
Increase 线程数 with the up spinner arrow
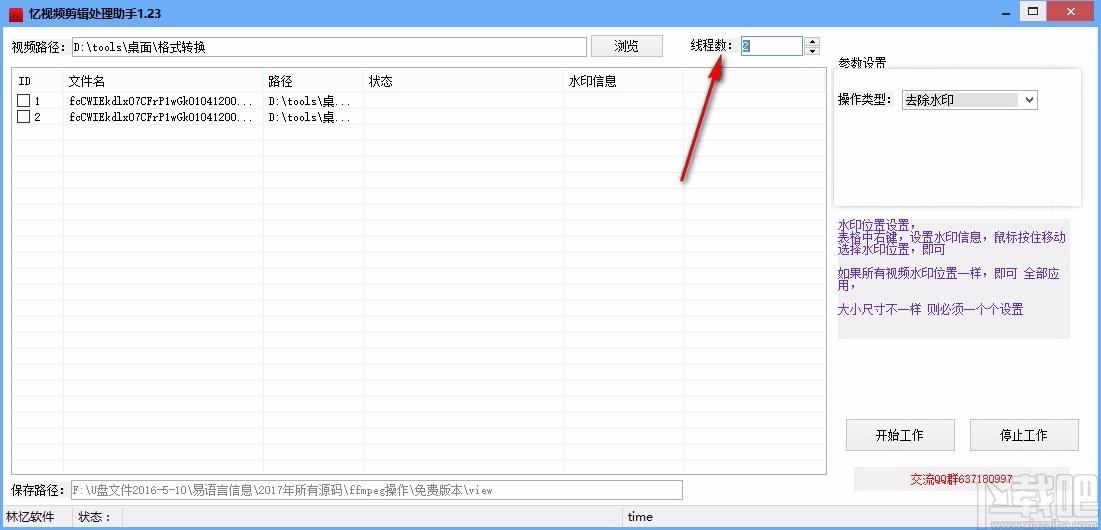tap(812, 42)
